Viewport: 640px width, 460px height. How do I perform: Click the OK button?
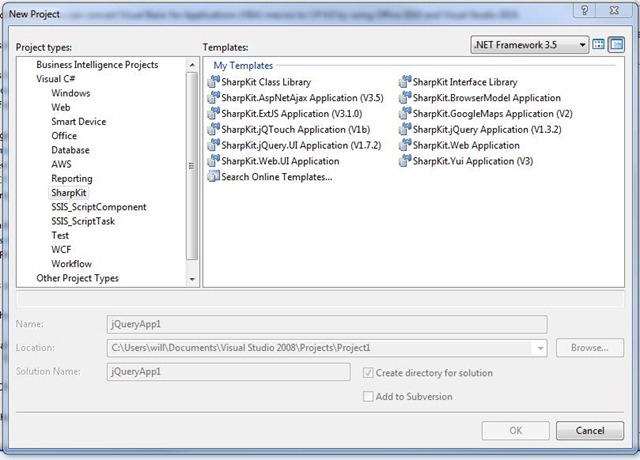click(x=516, y=431)
